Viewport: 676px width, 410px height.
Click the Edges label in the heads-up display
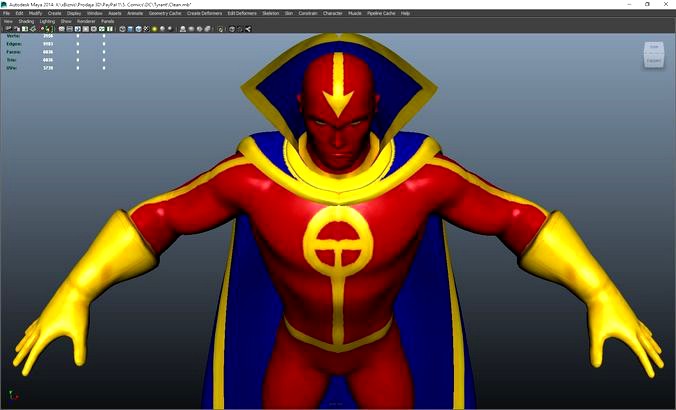click(14, 44)
